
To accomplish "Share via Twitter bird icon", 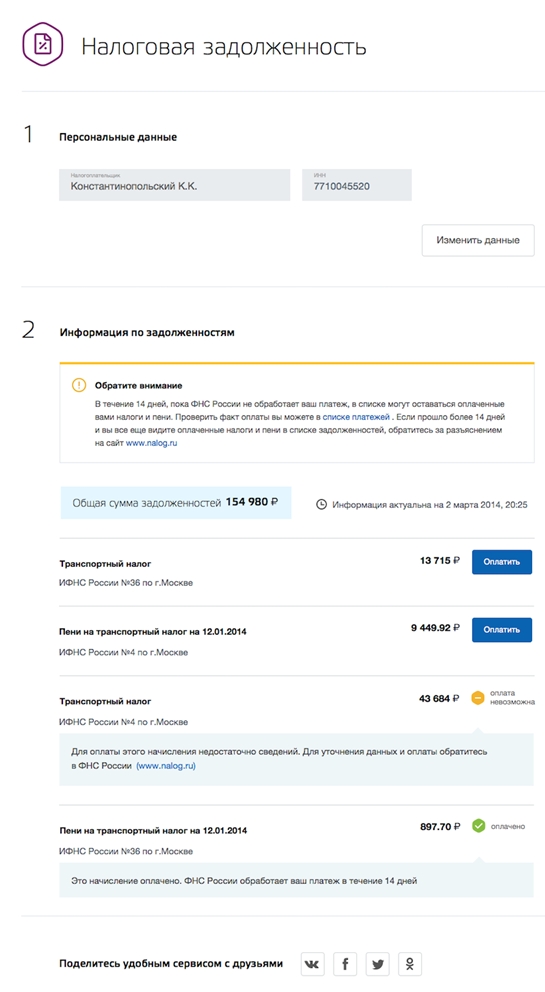I will point(378,964).
